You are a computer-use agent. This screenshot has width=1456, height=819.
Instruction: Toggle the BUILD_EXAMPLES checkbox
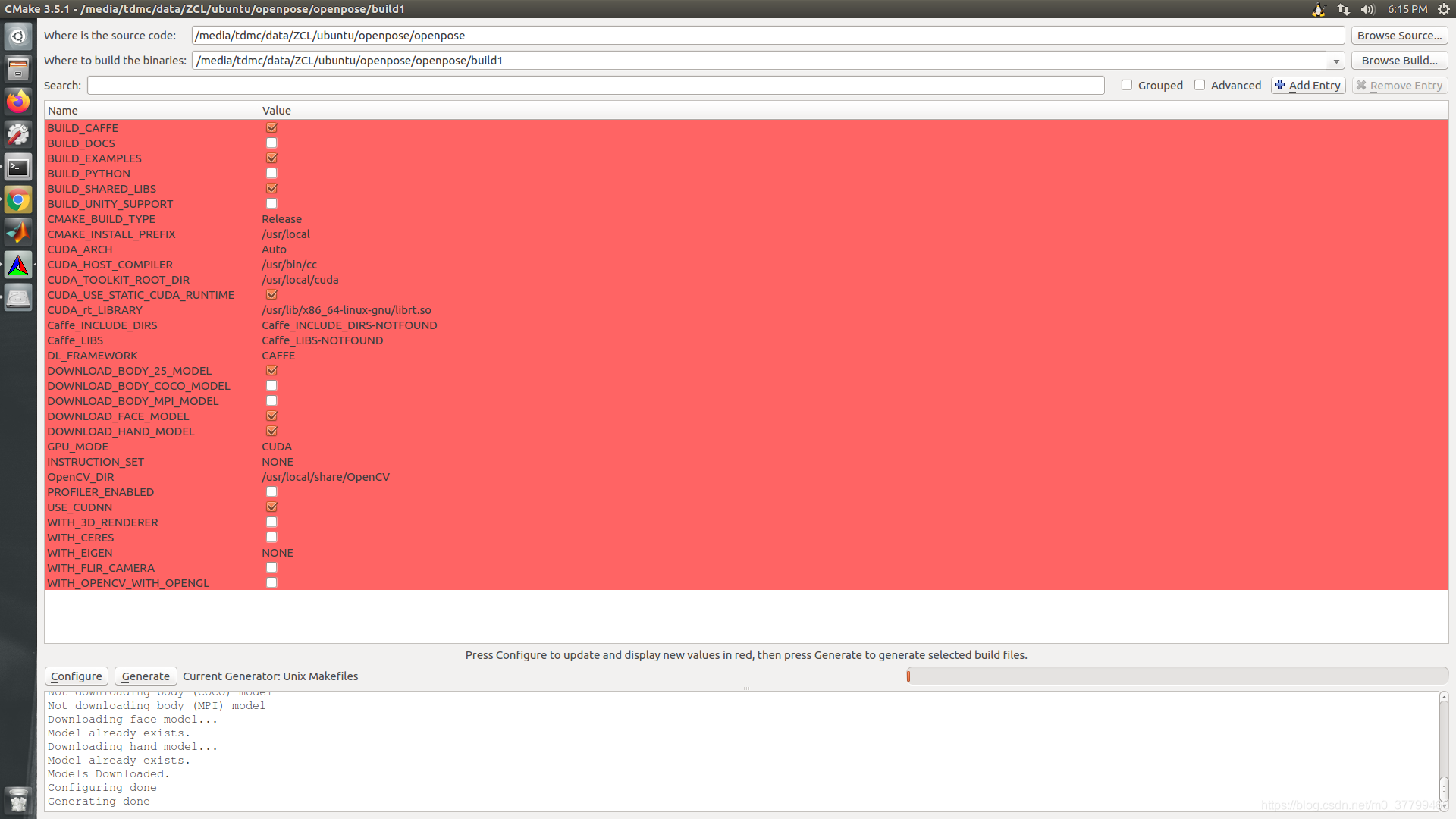pyautogui.click(x=271, y=158)
